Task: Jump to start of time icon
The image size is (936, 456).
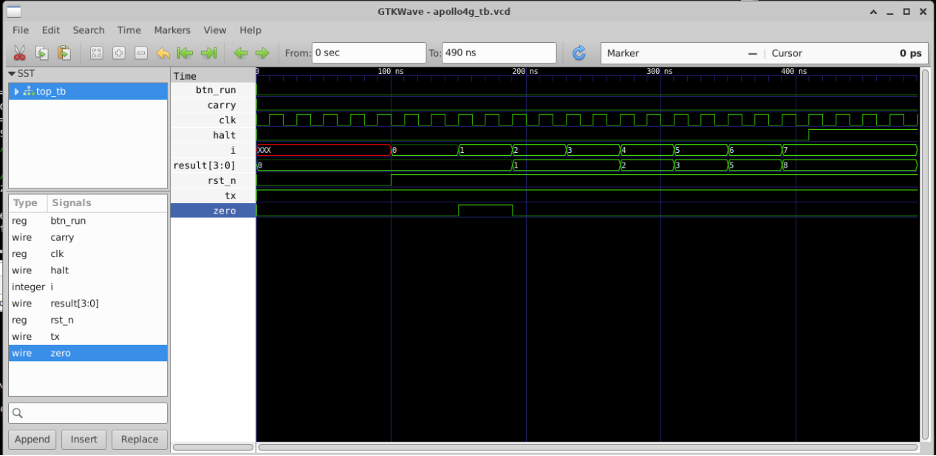Action: click(185, 53)
